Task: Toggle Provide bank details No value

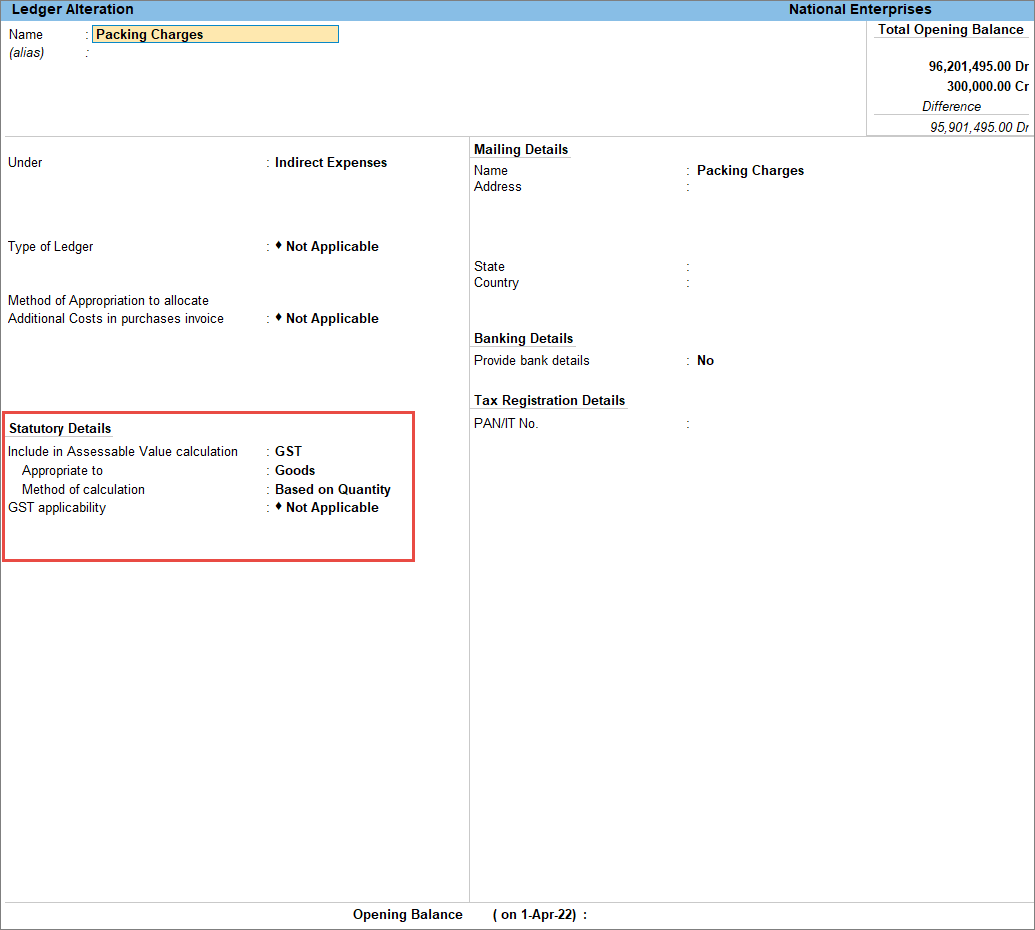Action: click(x=706, y=360)
